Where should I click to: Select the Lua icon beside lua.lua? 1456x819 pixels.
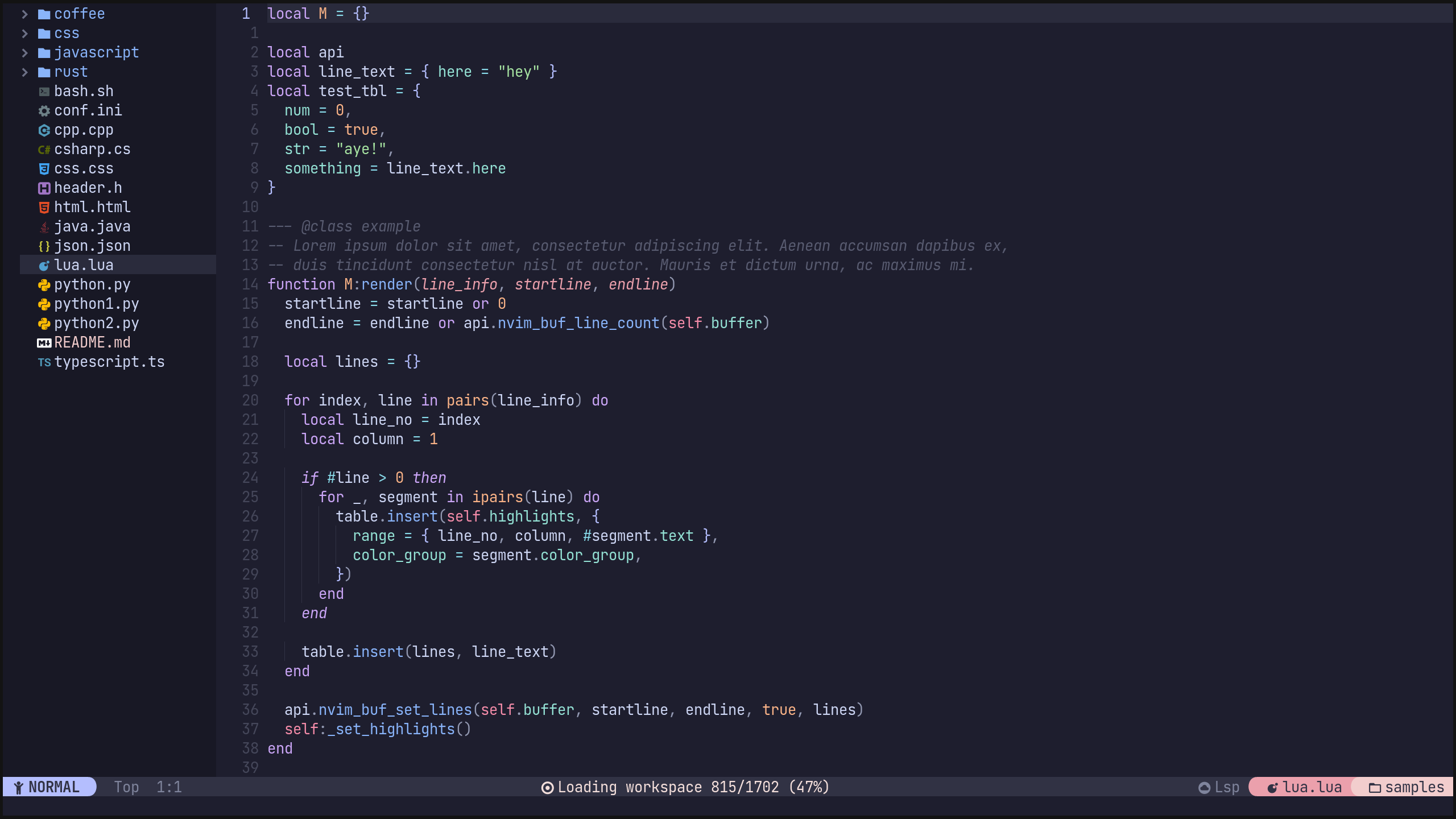pyautogui.click(x=44, y=264)
